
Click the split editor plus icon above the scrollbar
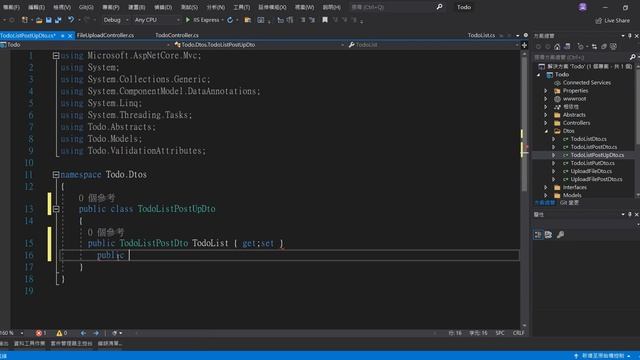click(524, 45)
